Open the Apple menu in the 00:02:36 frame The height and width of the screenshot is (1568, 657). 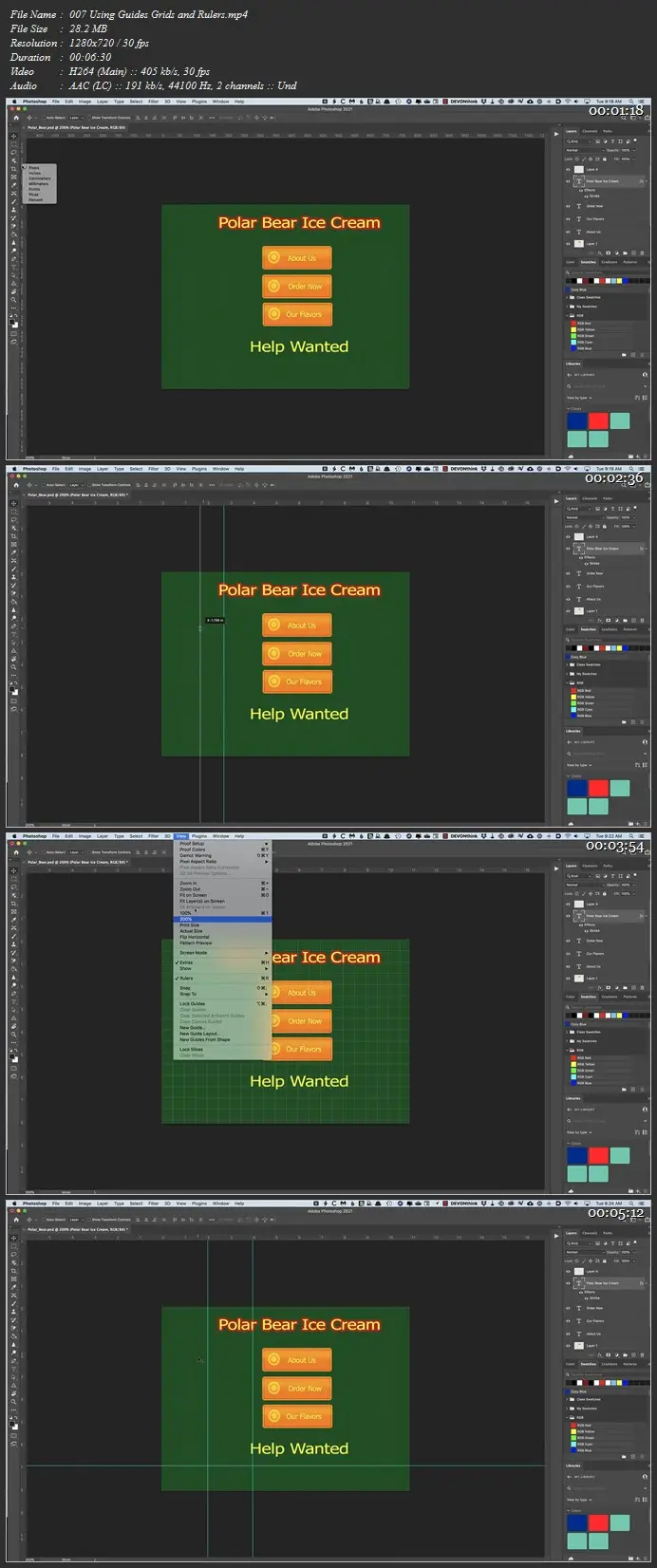(14, 469)
